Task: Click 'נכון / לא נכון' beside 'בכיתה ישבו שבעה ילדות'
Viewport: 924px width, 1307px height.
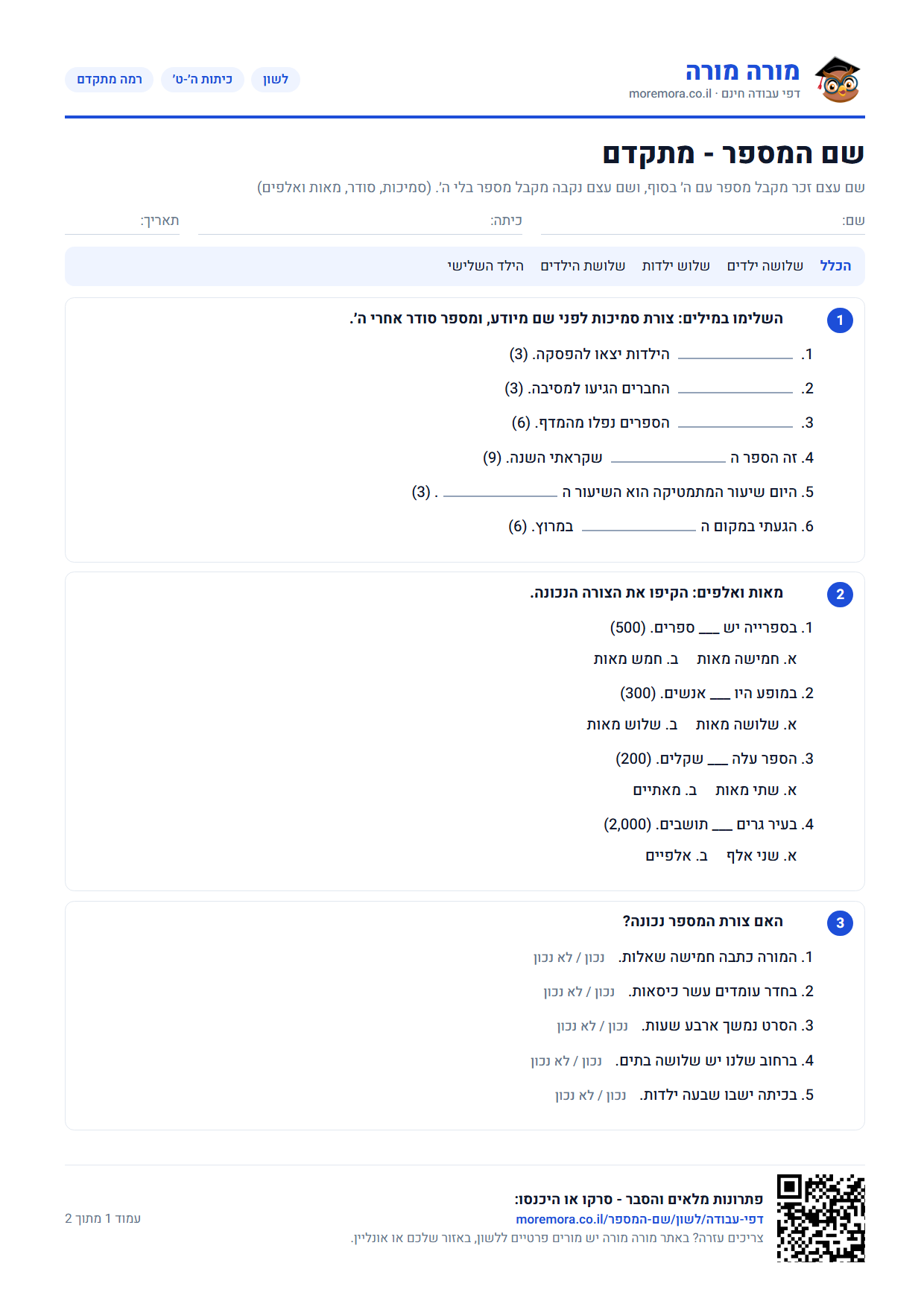Action: (591, 1095)
